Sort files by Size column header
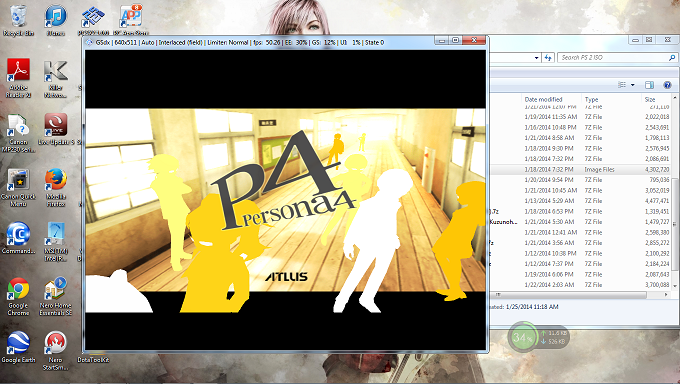Viewport: 680px width, 384px height. pos(650,99)
